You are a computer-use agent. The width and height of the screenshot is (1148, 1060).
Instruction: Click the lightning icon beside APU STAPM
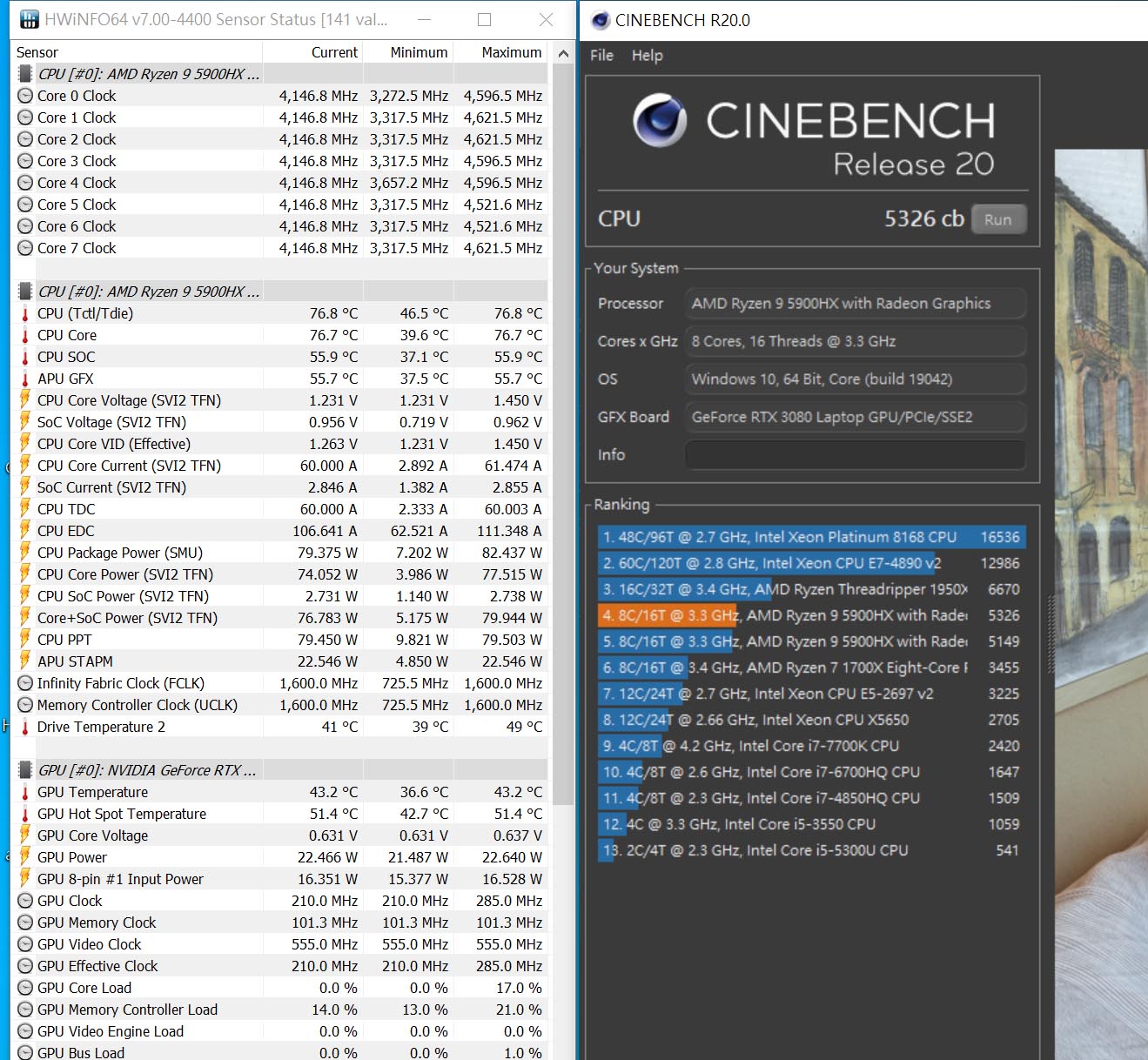pyautogui.click(x=25, y=661)
